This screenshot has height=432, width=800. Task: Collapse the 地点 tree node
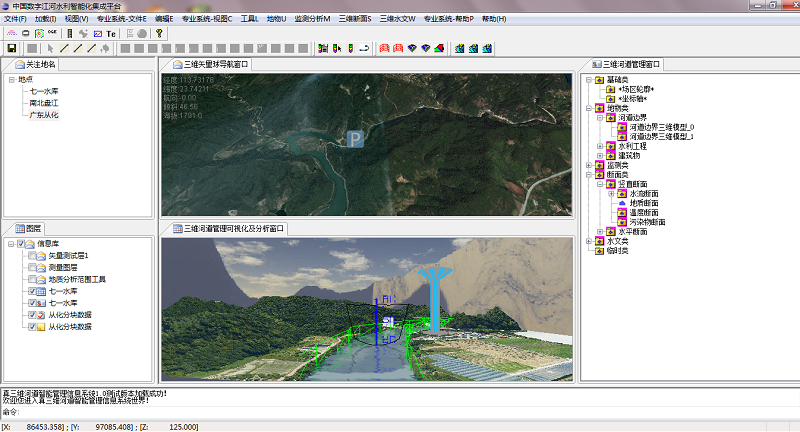pyautogui.click(x=11, y=80)
